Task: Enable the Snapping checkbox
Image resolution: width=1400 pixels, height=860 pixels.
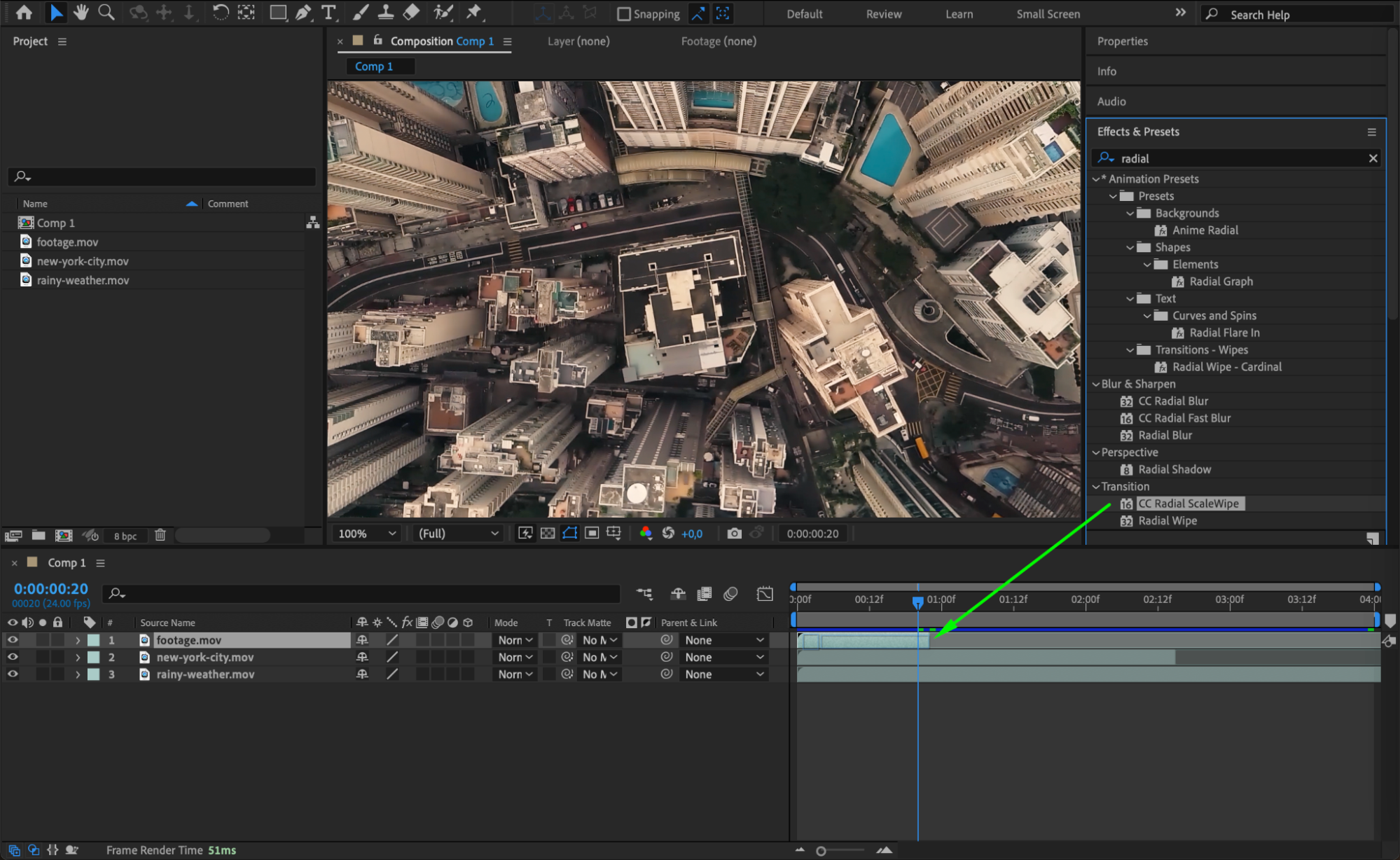Action: point(624,14)
